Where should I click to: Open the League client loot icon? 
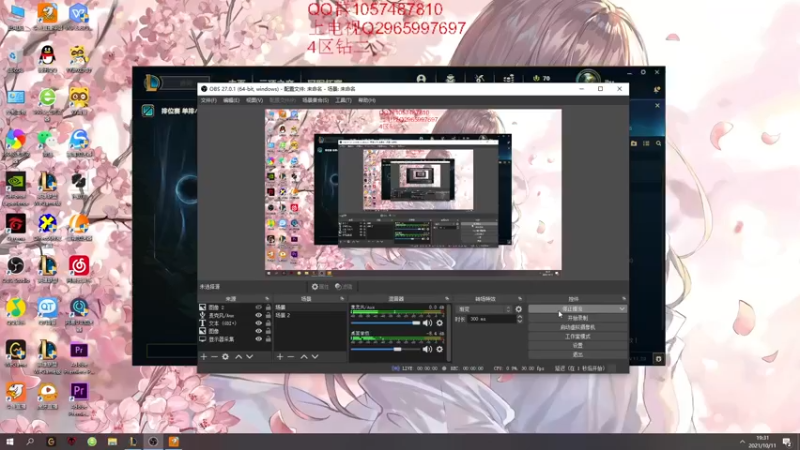pos(451,79)
